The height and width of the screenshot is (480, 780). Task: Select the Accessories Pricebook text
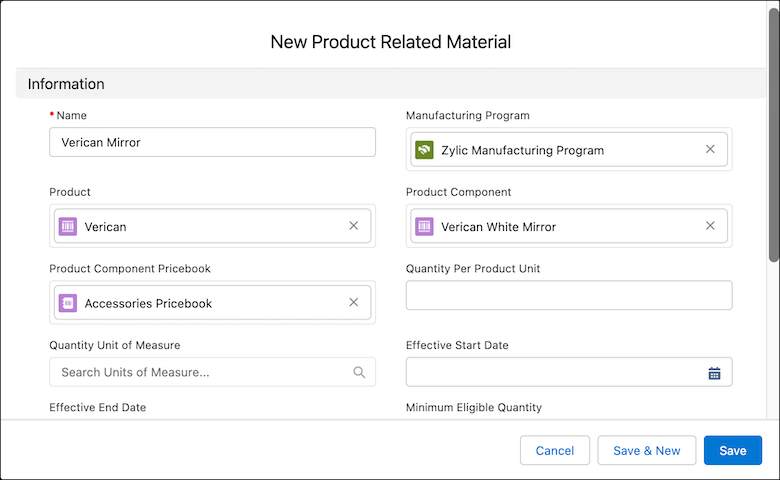148,303
